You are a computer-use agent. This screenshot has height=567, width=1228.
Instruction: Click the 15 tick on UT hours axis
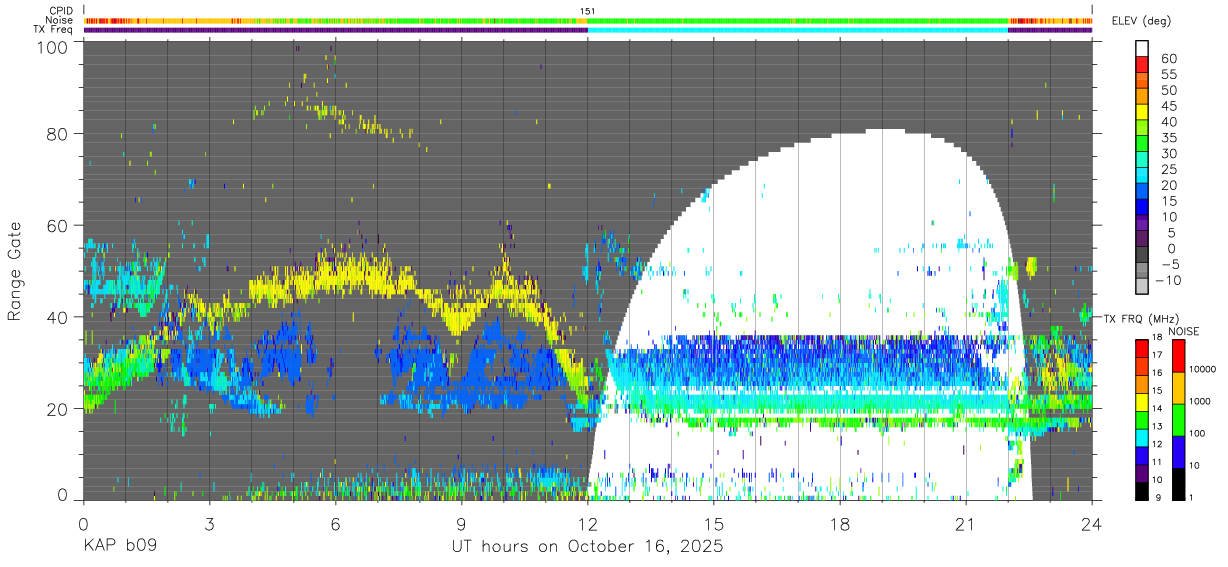[x=713, y=524]
